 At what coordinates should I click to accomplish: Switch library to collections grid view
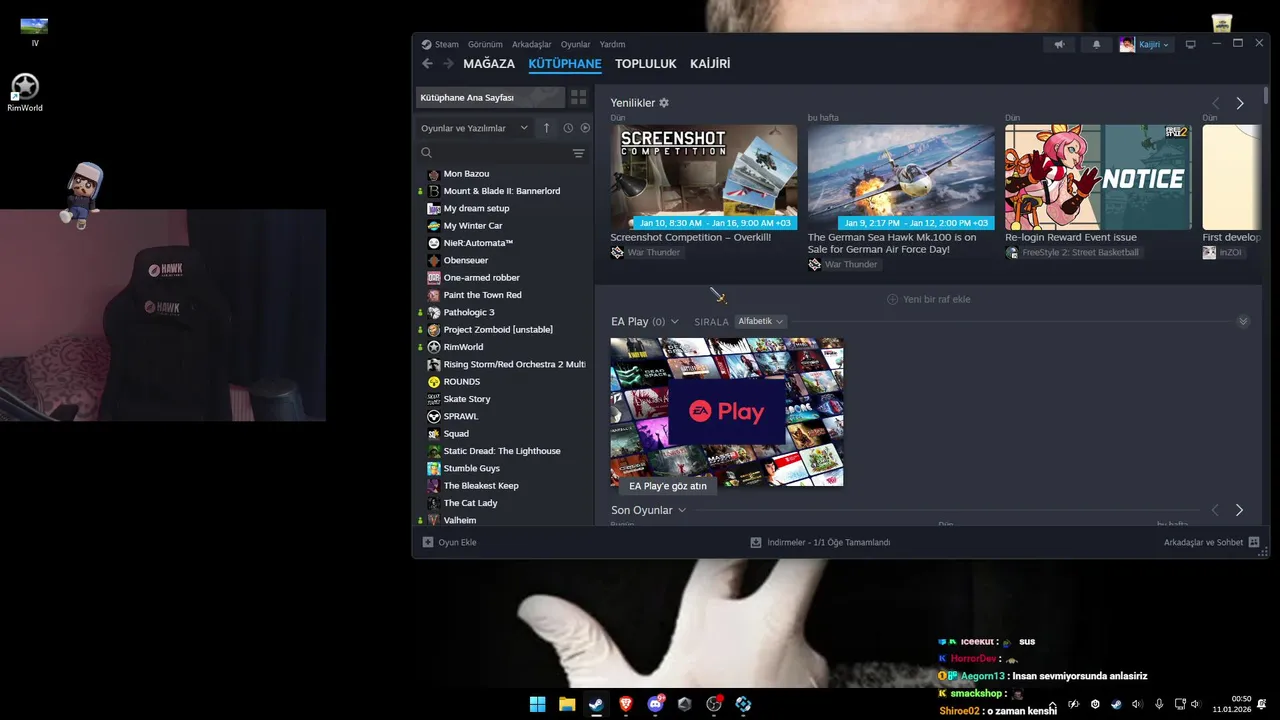pos(578,97)
